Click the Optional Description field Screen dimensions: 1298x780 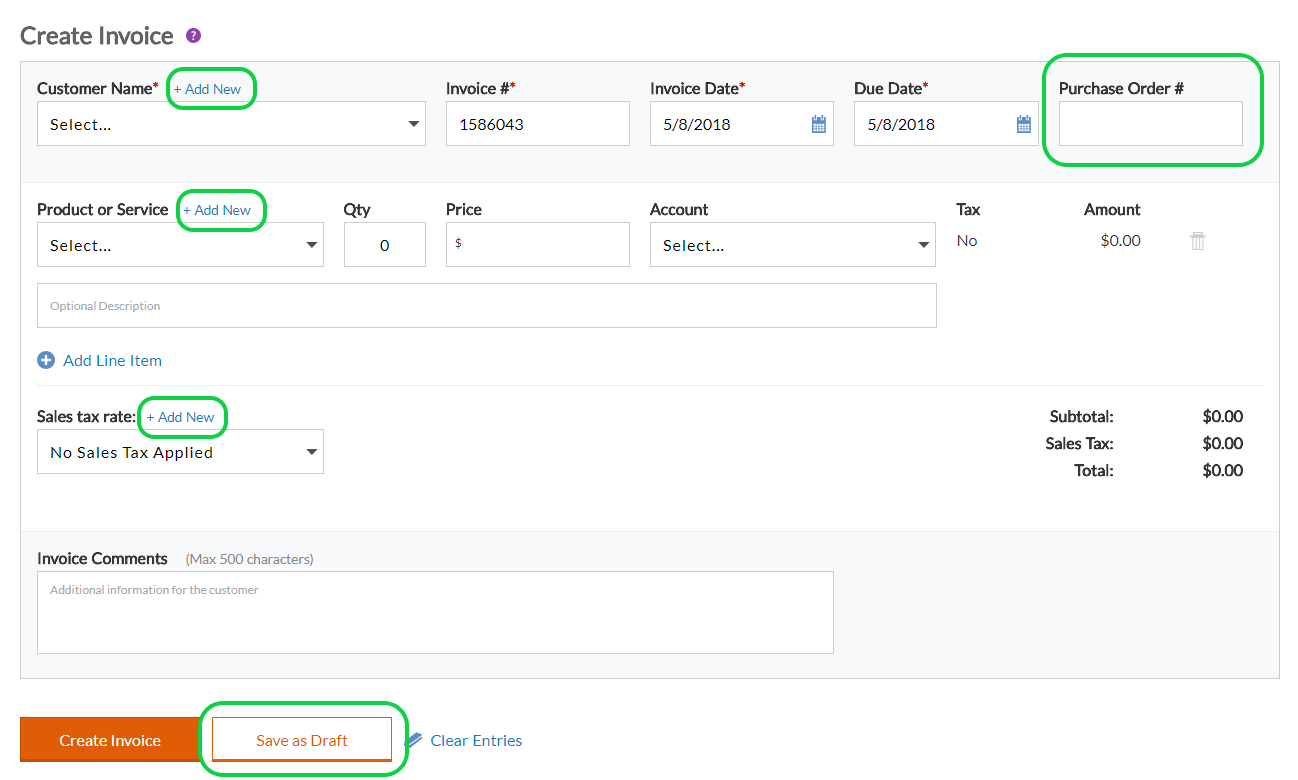[x=487, y=306]
